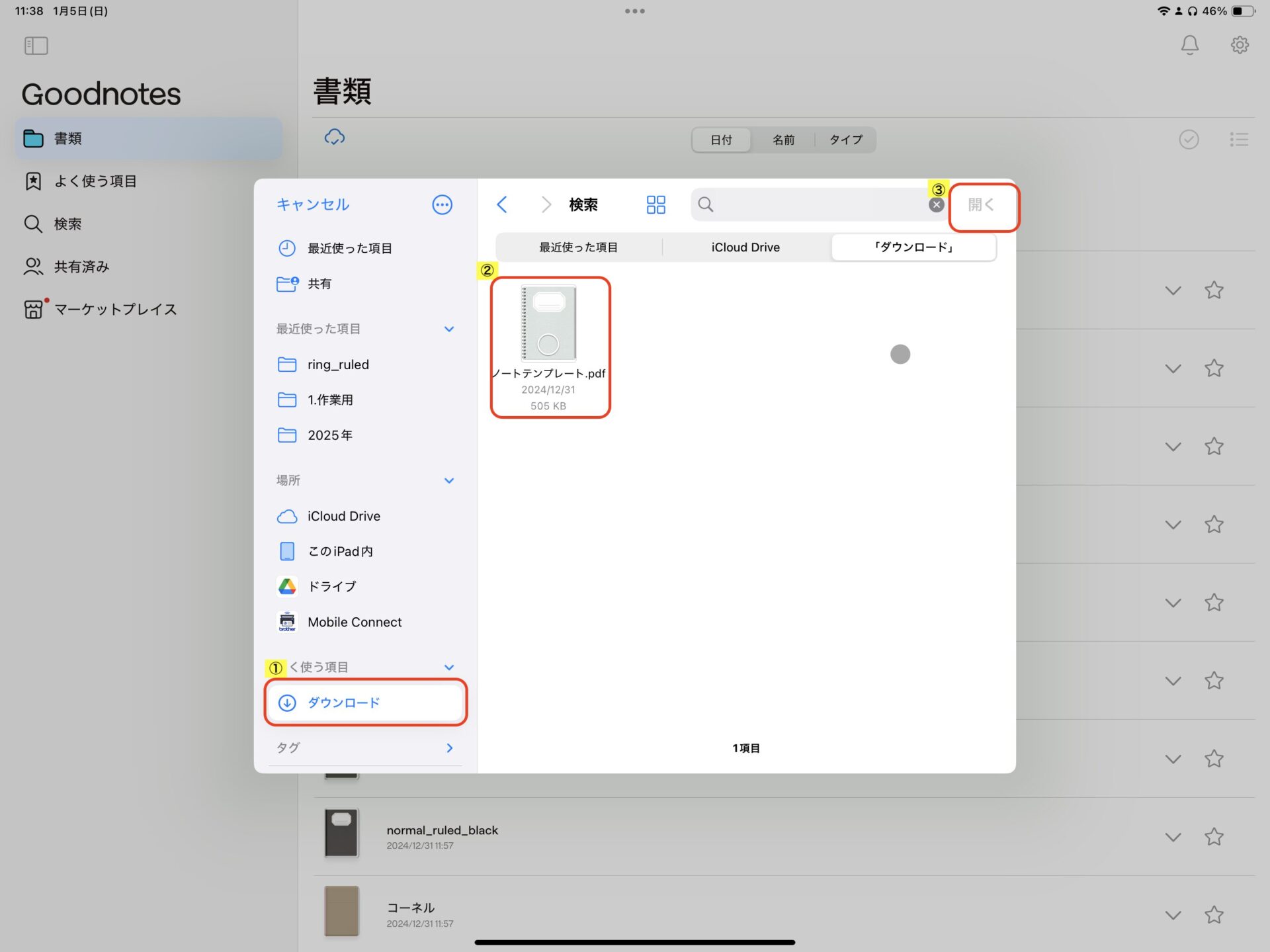Open ring_ruled folder

[x=365, y=365]
